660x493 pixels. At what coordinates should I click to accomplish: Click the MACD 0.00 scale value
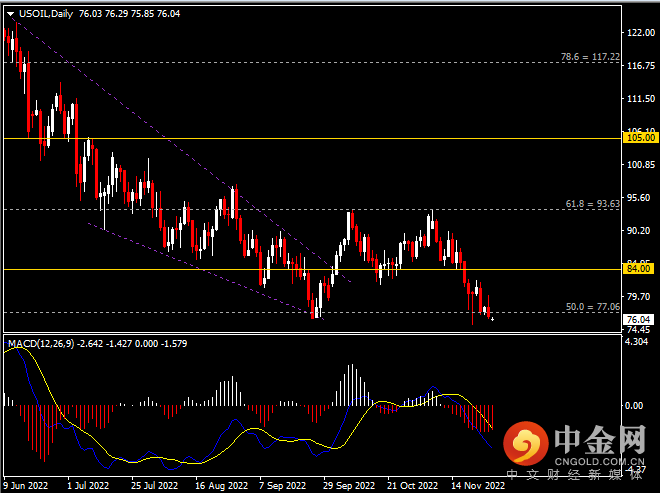tap(634, 406)
